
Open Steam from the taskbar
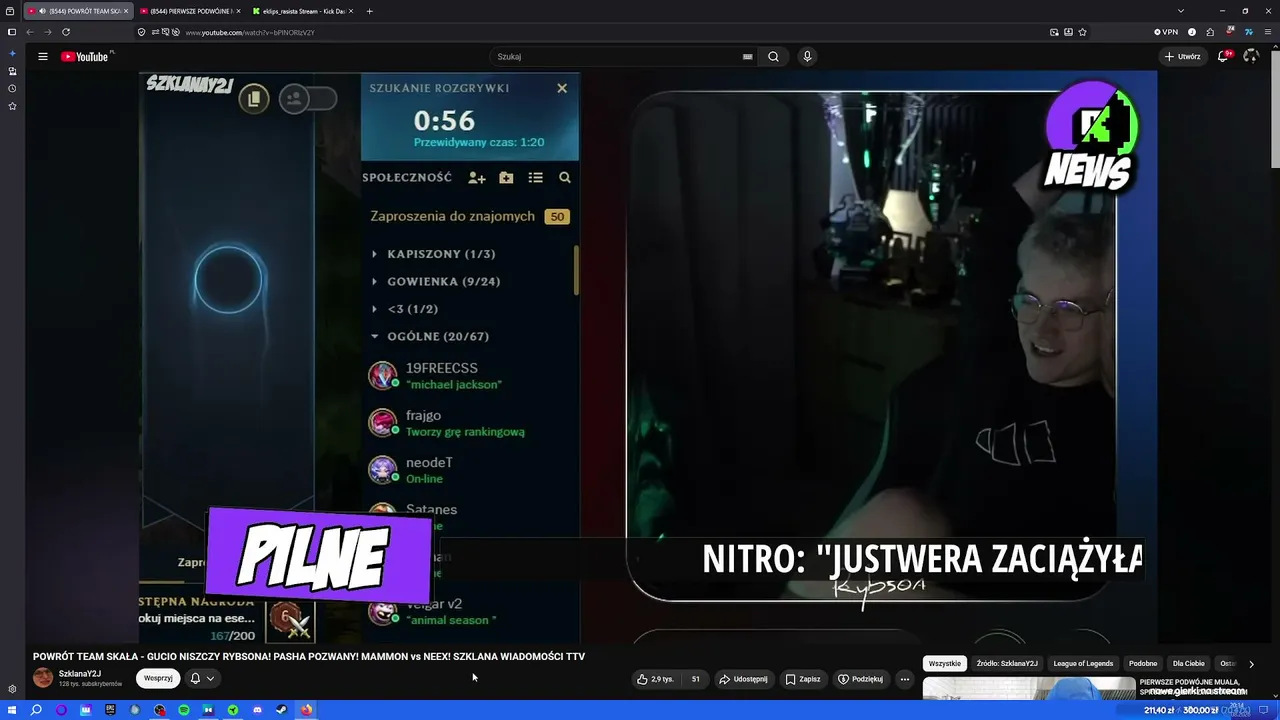(281, 710)
